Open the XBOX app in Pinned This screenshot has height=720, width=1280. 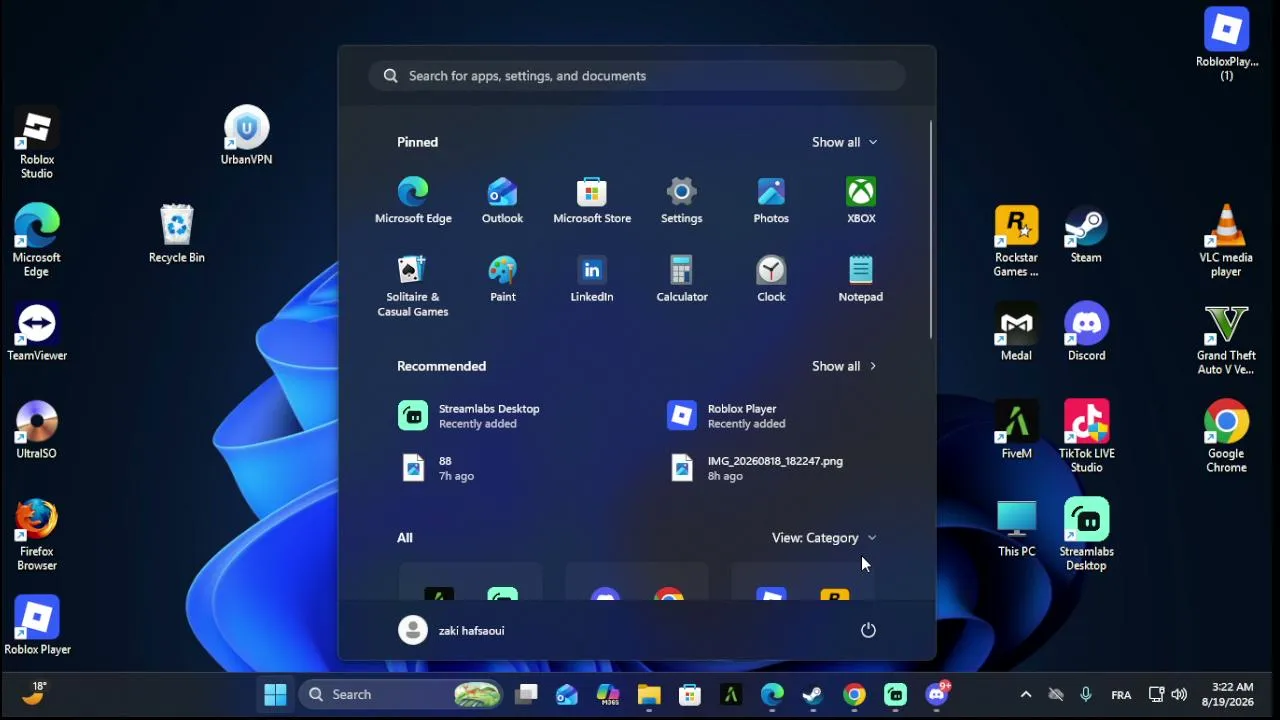pyautogui.click(x=861, y=200)
